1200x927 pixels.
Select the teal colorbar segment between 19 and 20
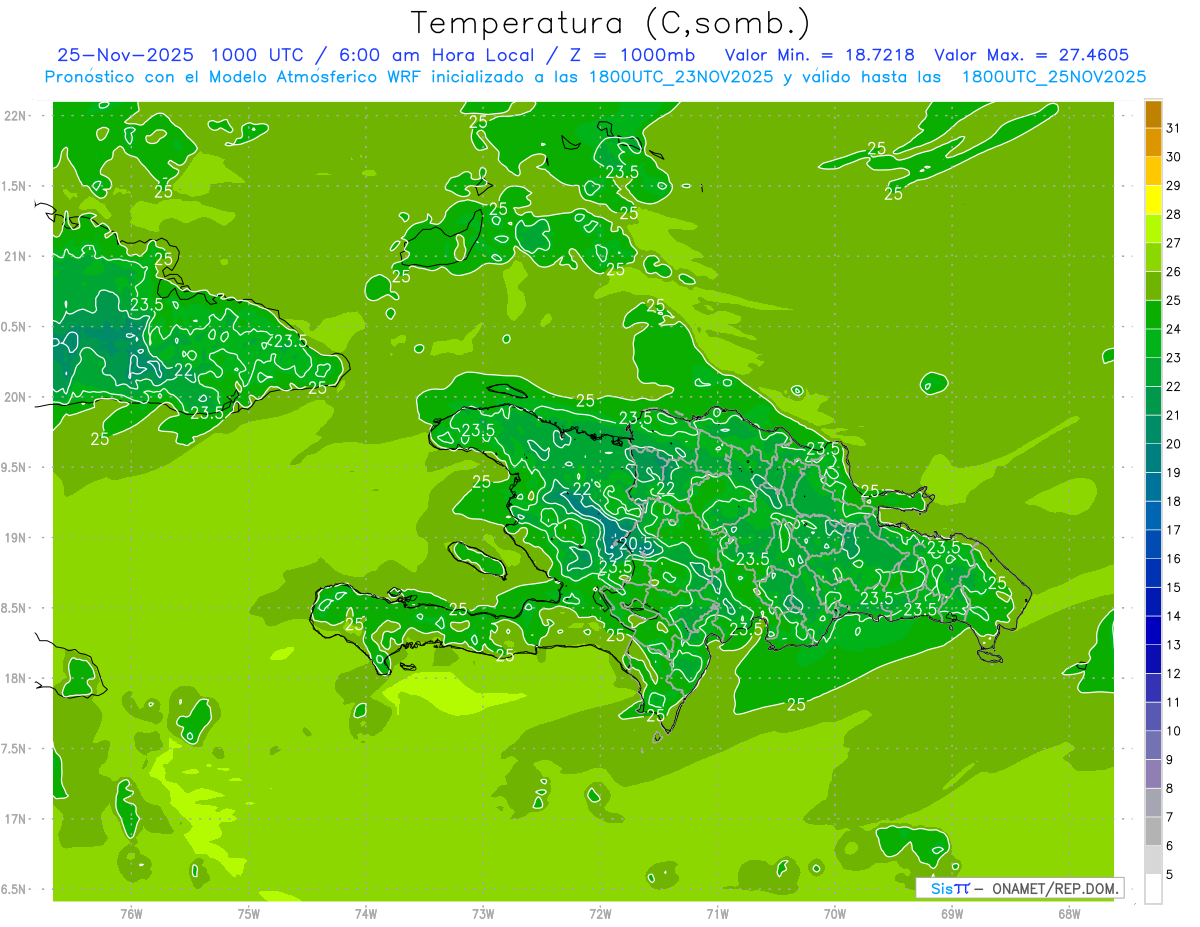coord(1153,459)
